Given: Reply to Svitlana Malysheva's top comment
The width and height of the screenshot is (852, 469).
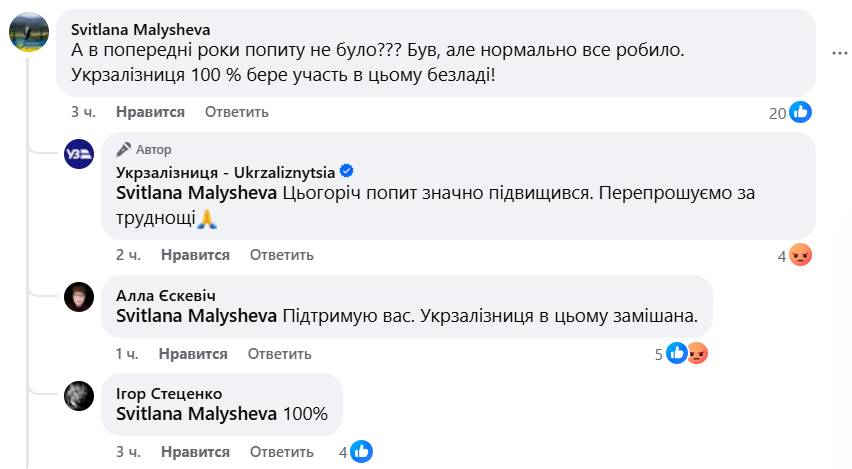Looking at the screenshot, I should pos(237,112).
